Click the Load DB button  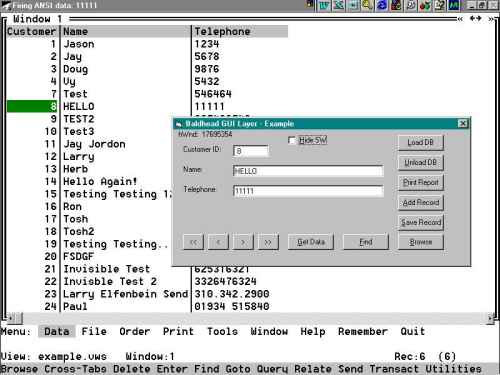point(421,143)
